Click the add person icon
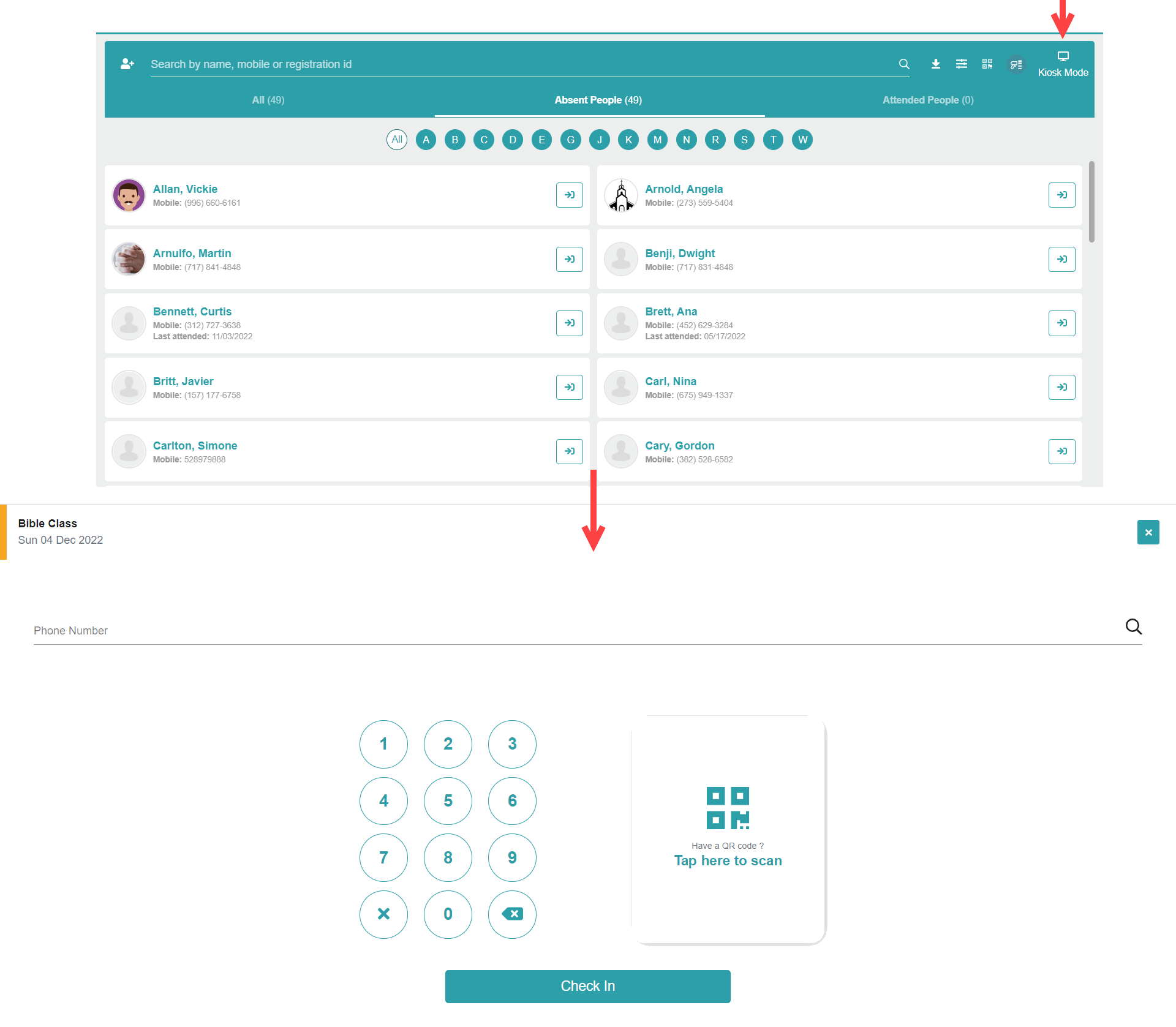Image resolution: width=1176 pixels, height=1027 pixels. 127,64
